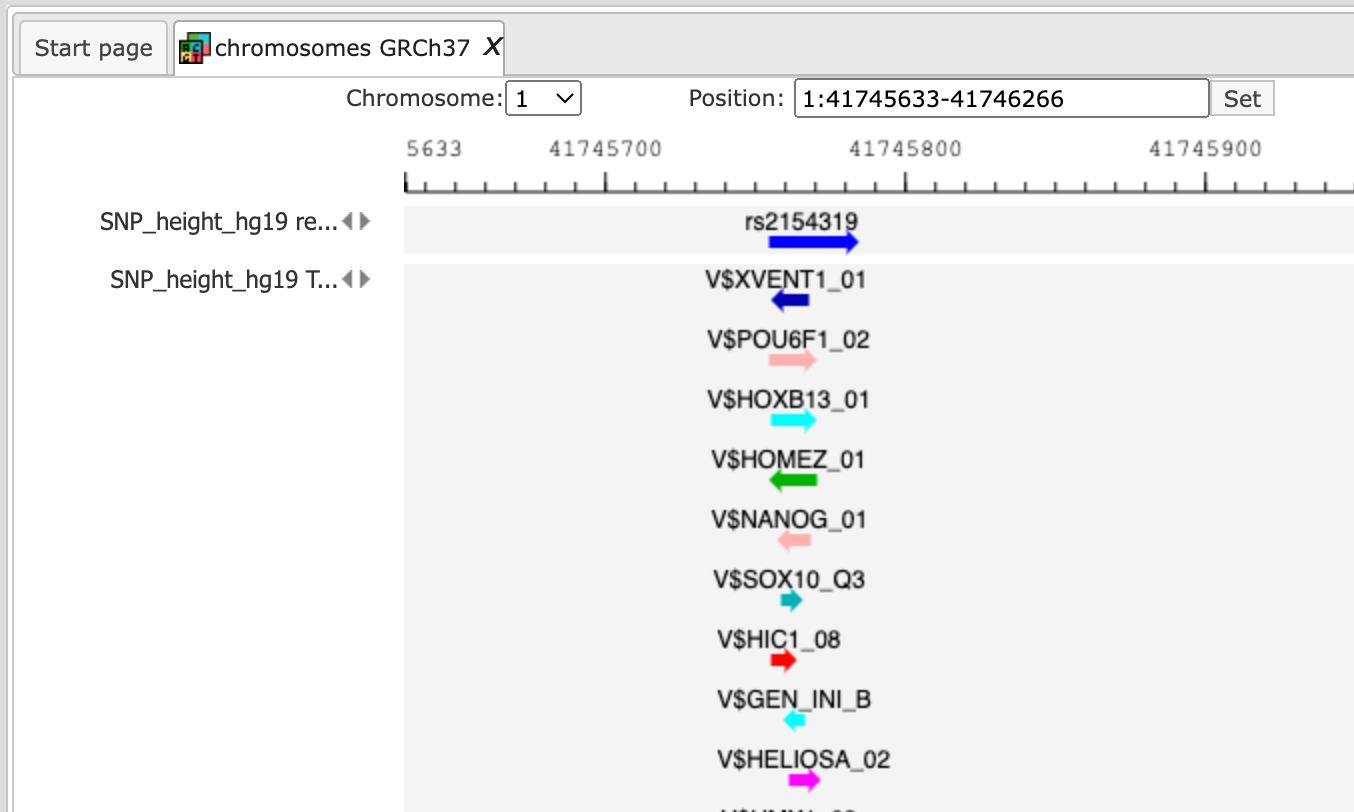Select the V$SOX10_Q3 teal arrow
The image size is (1354, 812).
[791, 601]
